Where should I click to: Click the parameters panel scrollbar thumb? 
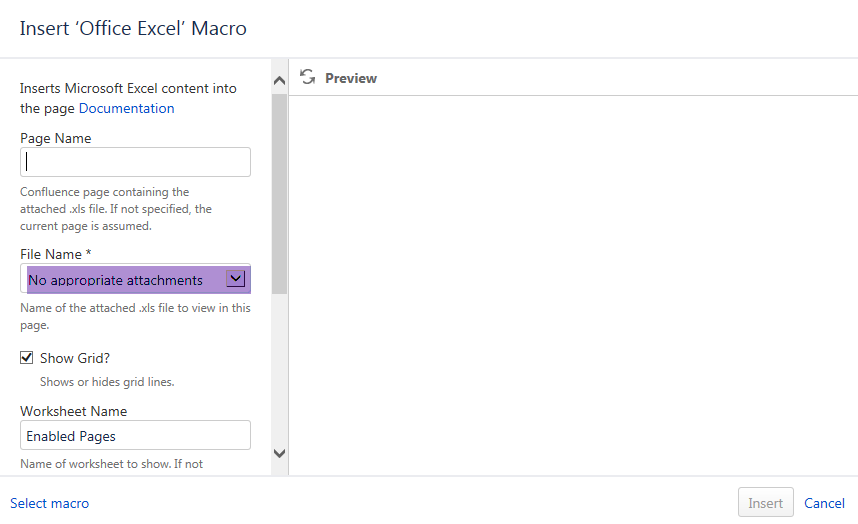[279, 194]
